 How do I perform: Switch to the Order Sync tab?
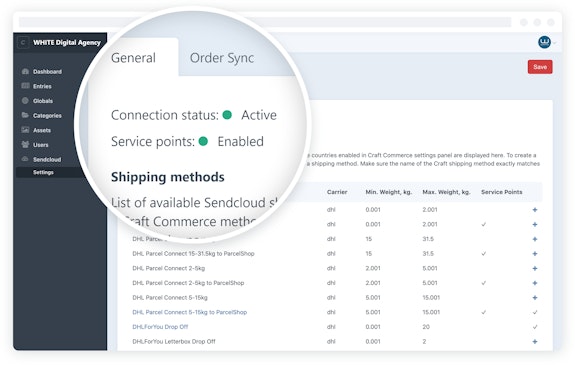pos(222,58)
